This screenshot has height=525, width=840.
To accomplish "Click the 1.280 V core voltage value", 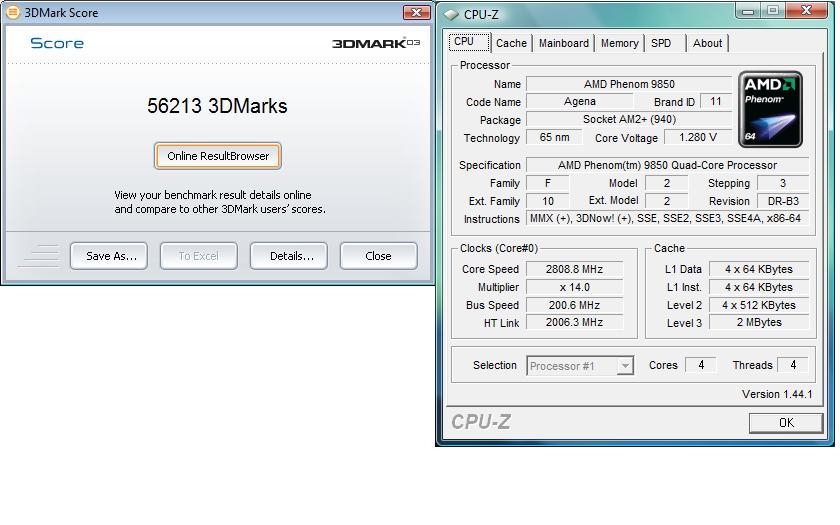I will tap(698, 137).
